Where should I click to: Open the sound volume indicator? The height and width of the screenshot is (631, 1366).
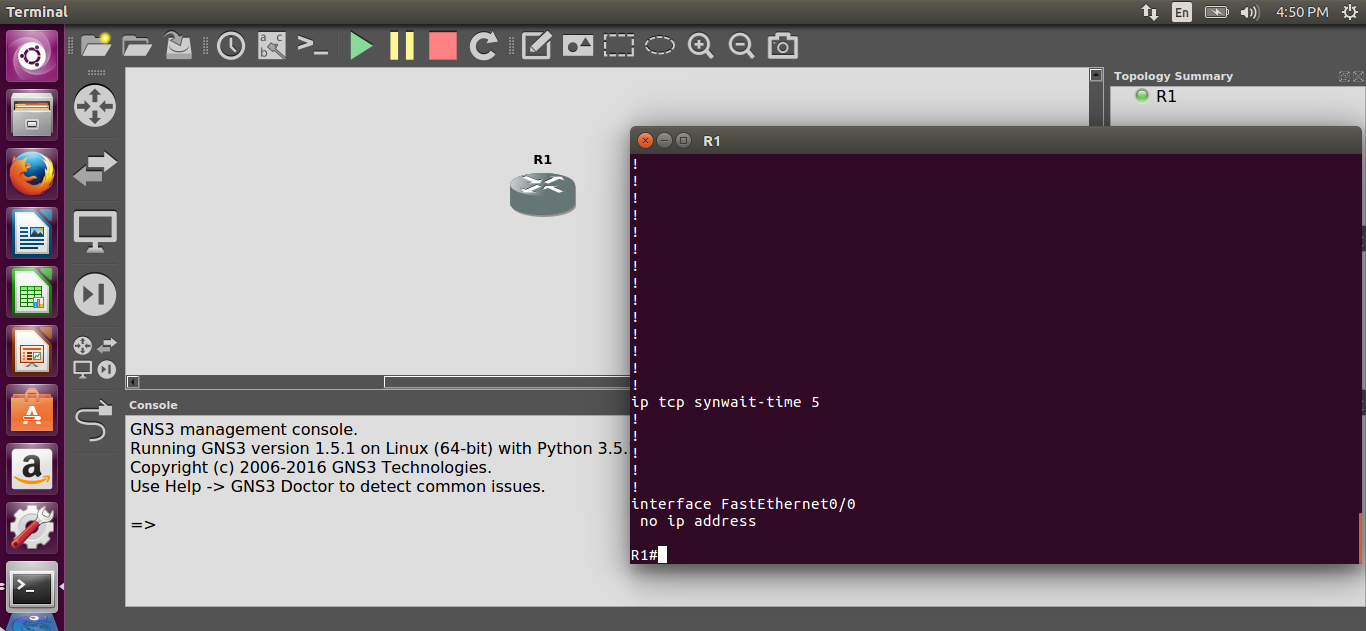(x=1249, y=12)
